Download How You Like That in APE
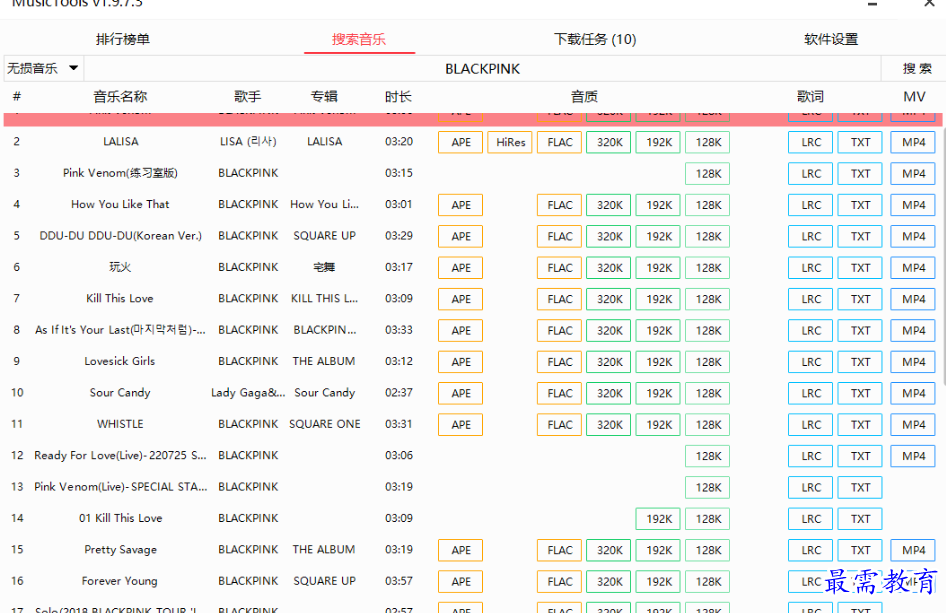Viewport: 946px width, 613px height. click(x=460, y=205)
